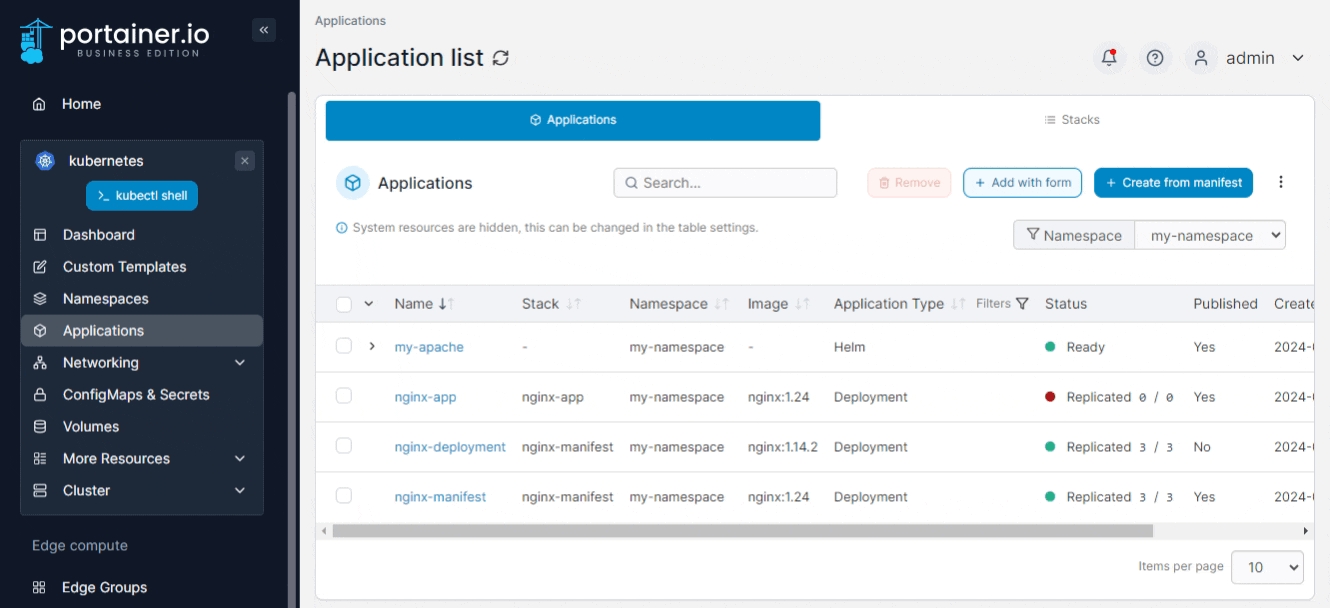
Task: Click the horizontal scrollbar under the table
Action: tap(742, 531)
